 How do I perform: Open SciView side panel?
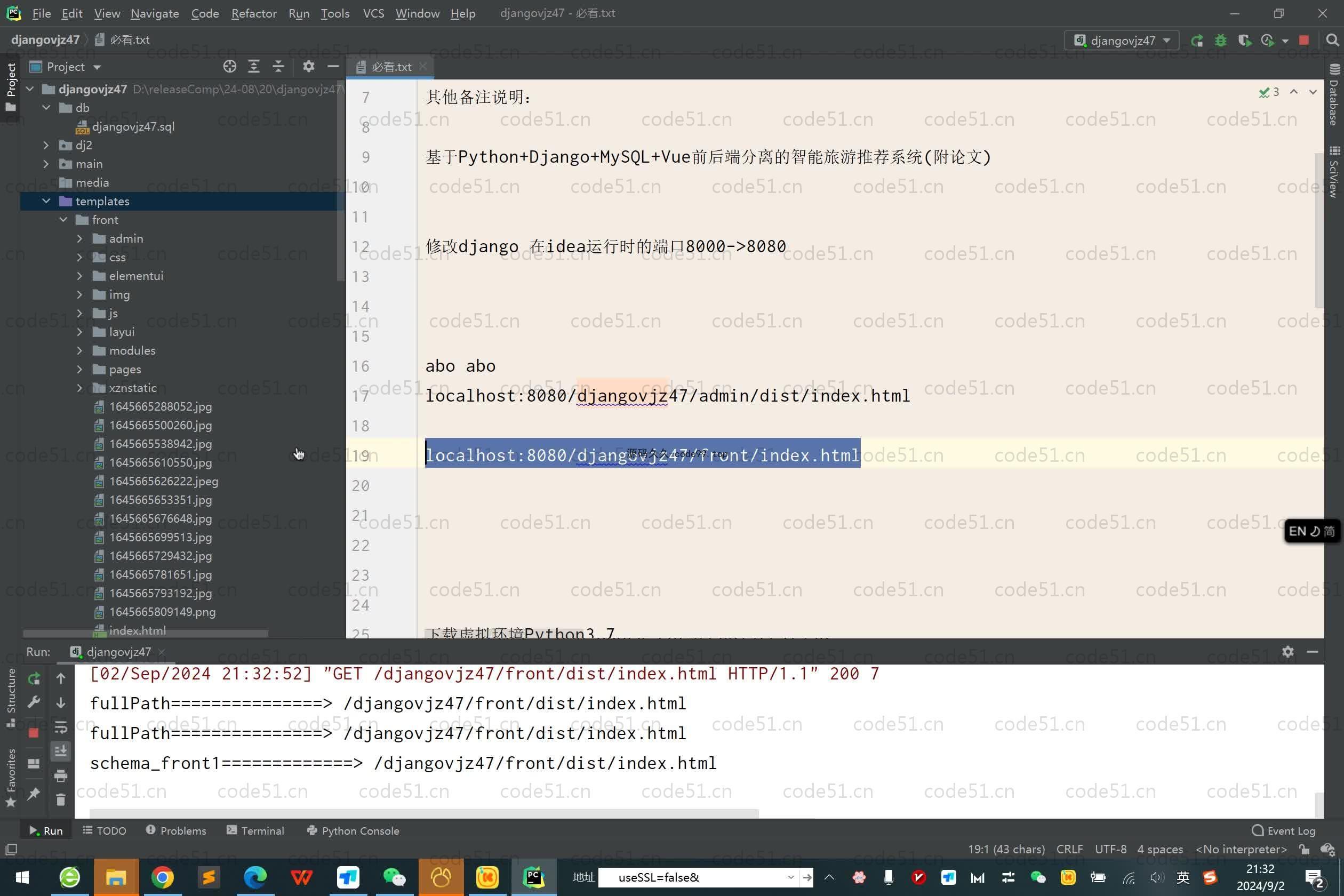click(x=1334, y=172)
